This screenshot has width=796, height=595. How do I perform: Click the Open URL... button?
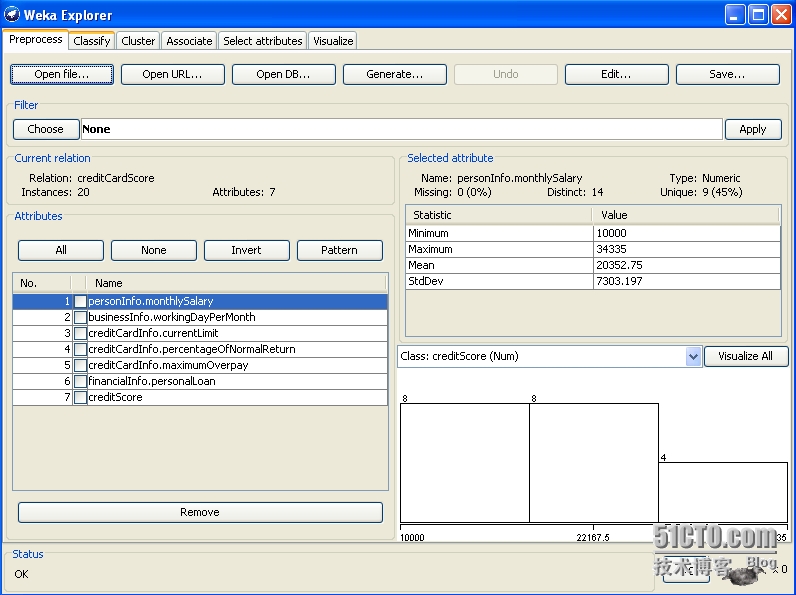173,74
